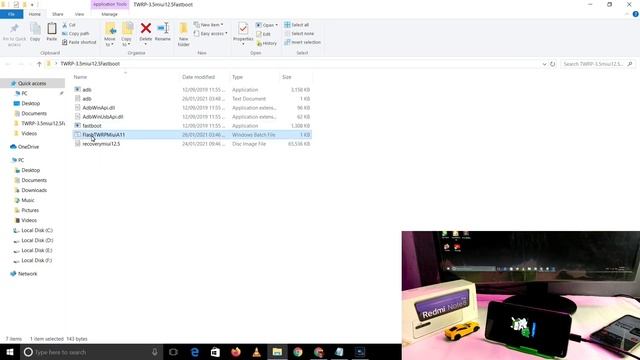
Task: Click Select none
Action: (299, 33)
